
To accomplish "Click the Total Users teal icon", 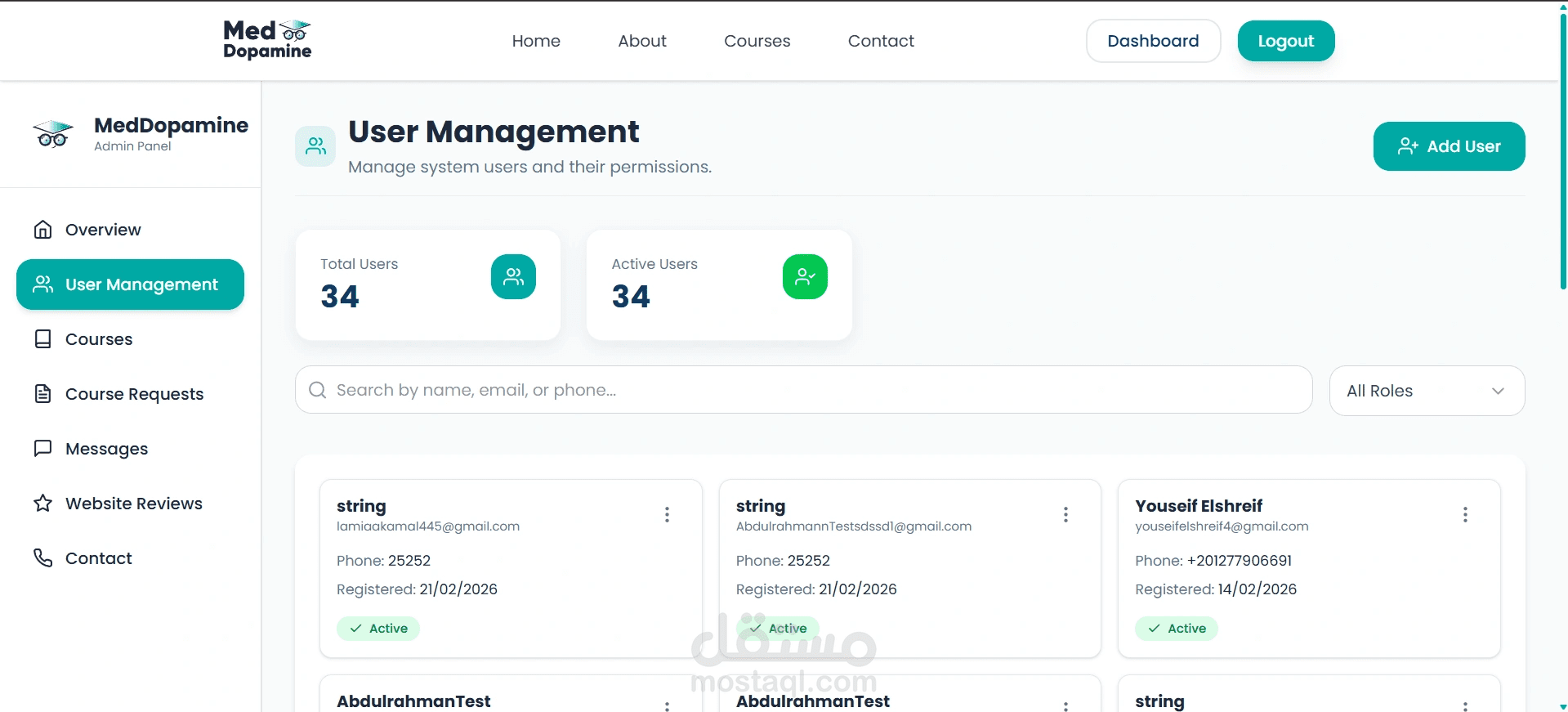I will point(513,277).
